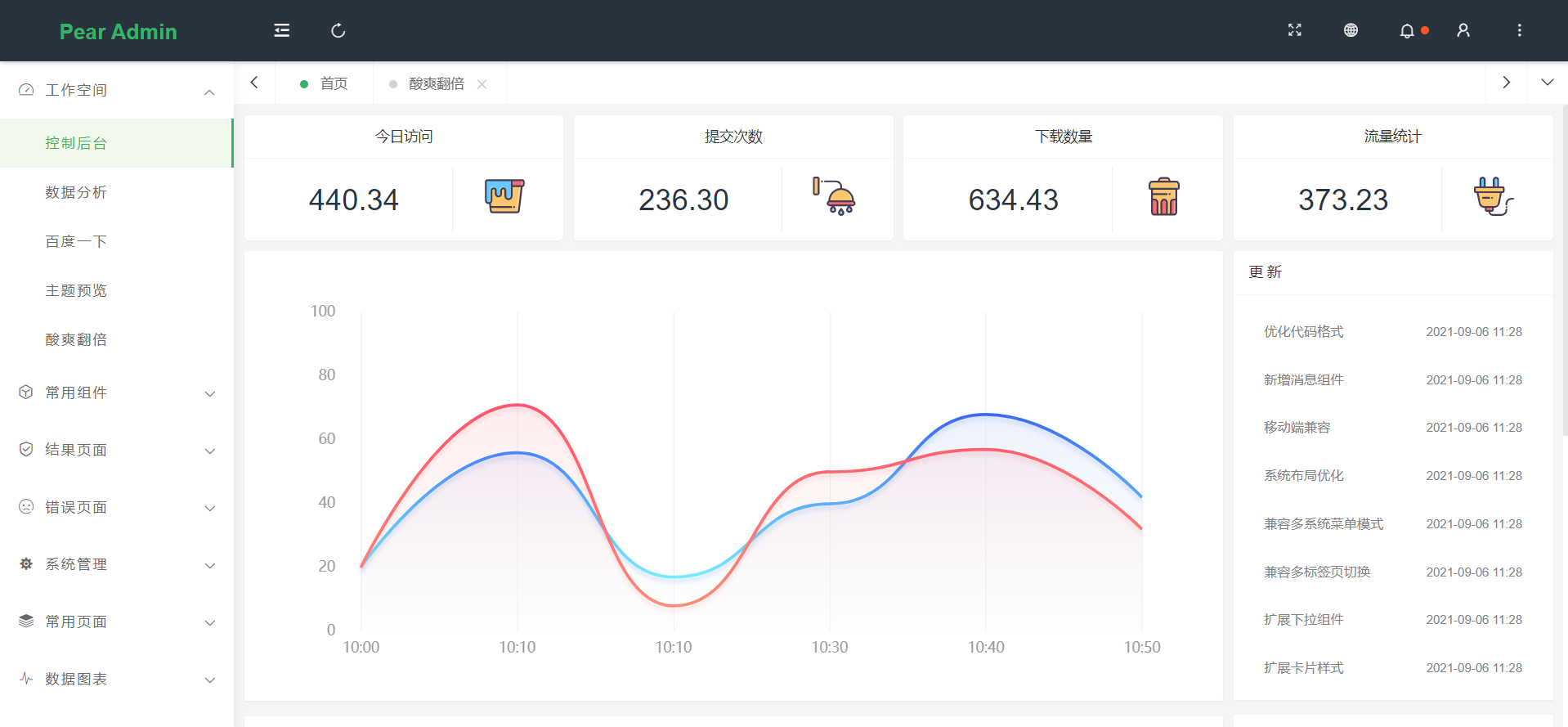Click the Pear Admin logo

tap(118, 31)
